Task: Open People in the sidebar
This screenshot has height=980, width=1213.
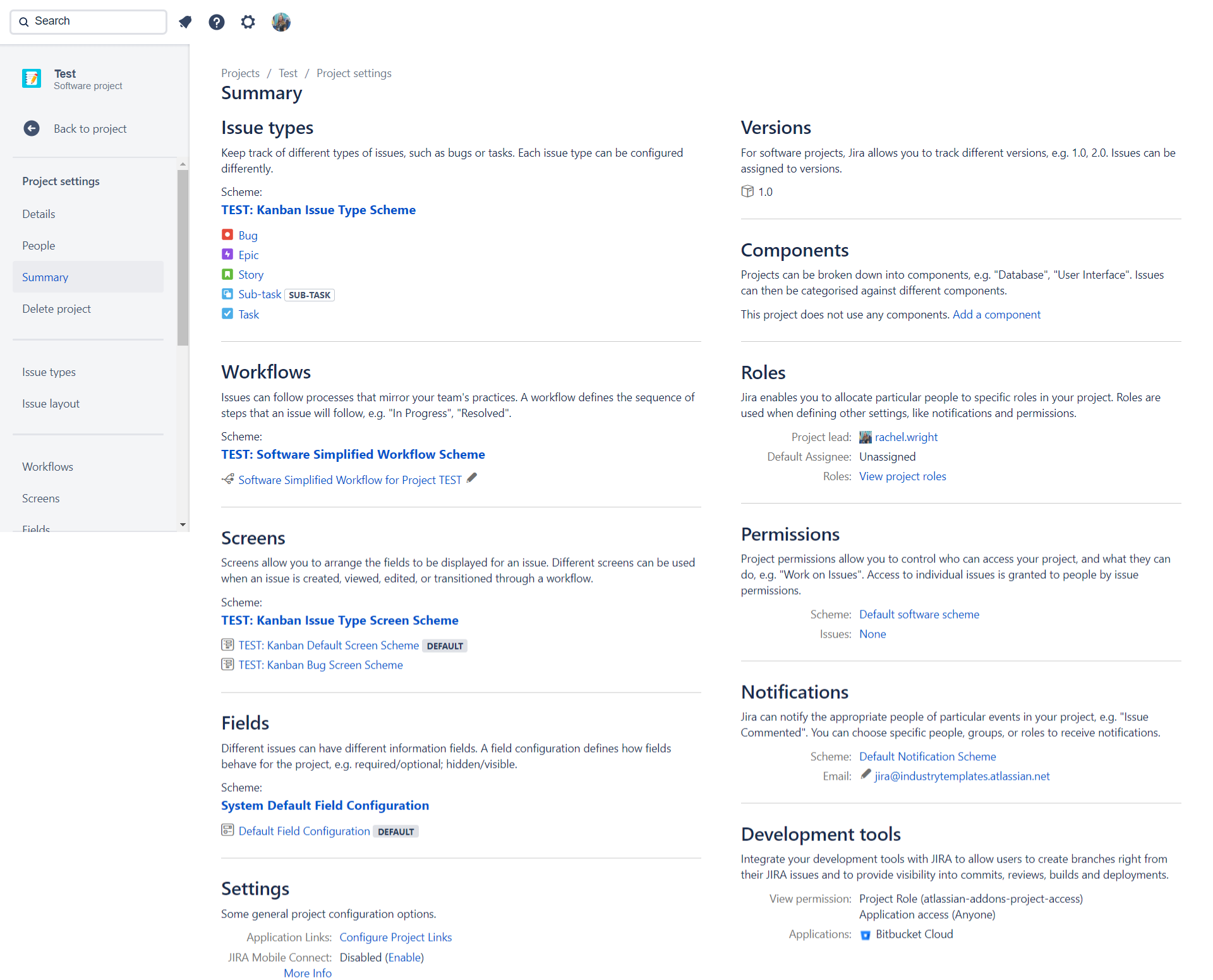Action: point(39,245)
